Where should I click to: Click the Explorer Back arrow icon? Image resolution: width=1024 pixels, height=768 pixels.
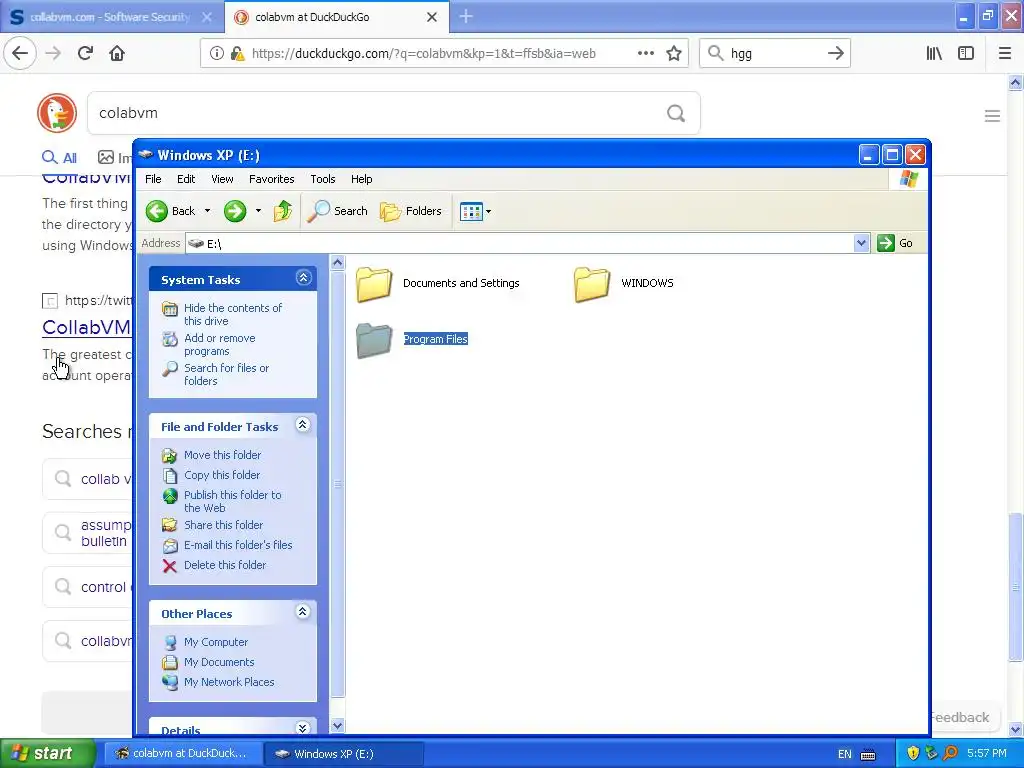[157, 211]
